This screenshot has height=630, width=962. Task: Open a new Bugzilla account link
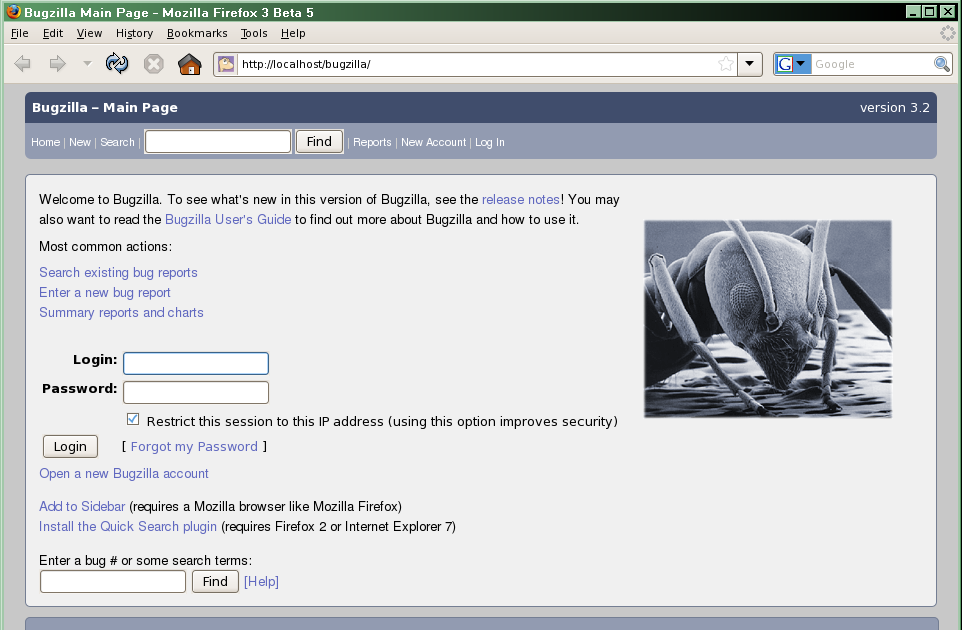(x=124, y=474)
